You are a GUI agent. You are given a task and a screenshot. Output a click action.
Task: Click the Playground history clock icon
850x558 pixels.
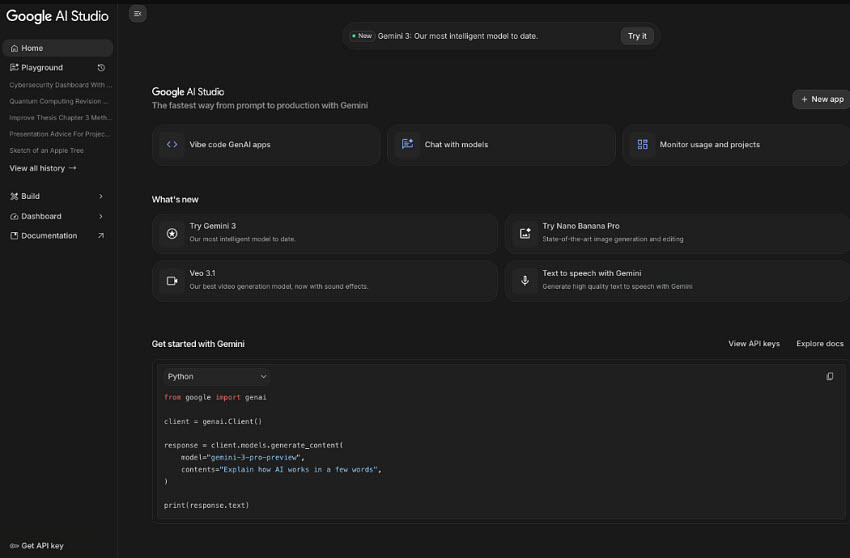tap(101, 68)
